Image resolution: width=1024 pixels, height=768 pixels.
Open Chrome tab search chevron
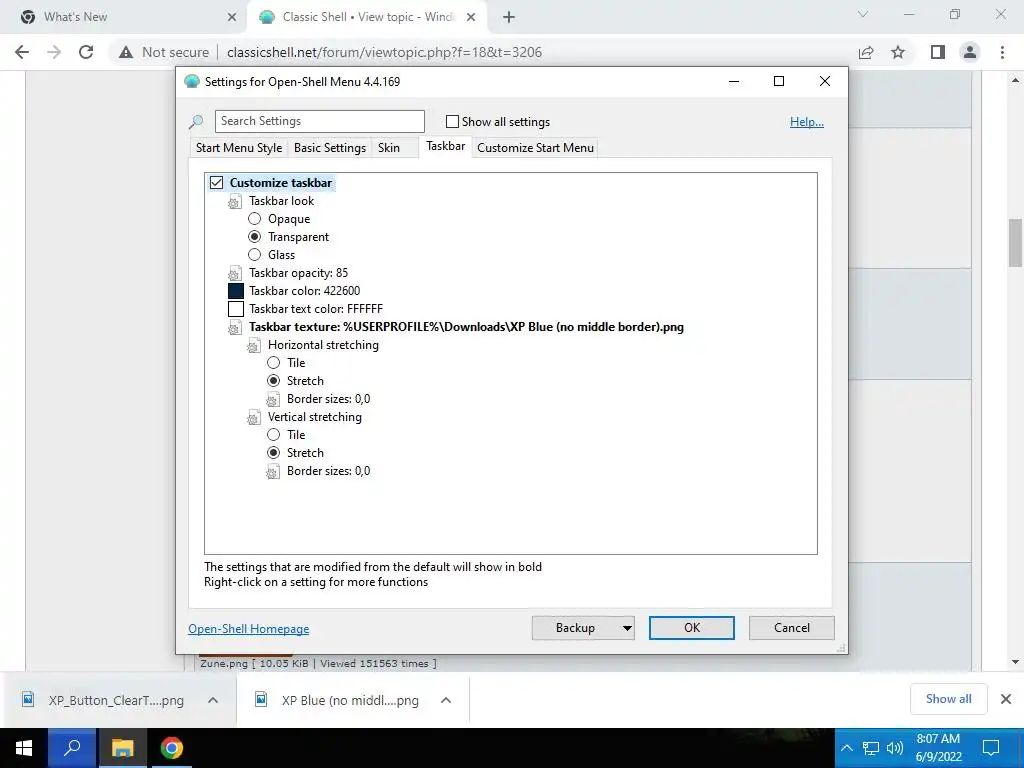pyautogui.click(x=863, y=14)
